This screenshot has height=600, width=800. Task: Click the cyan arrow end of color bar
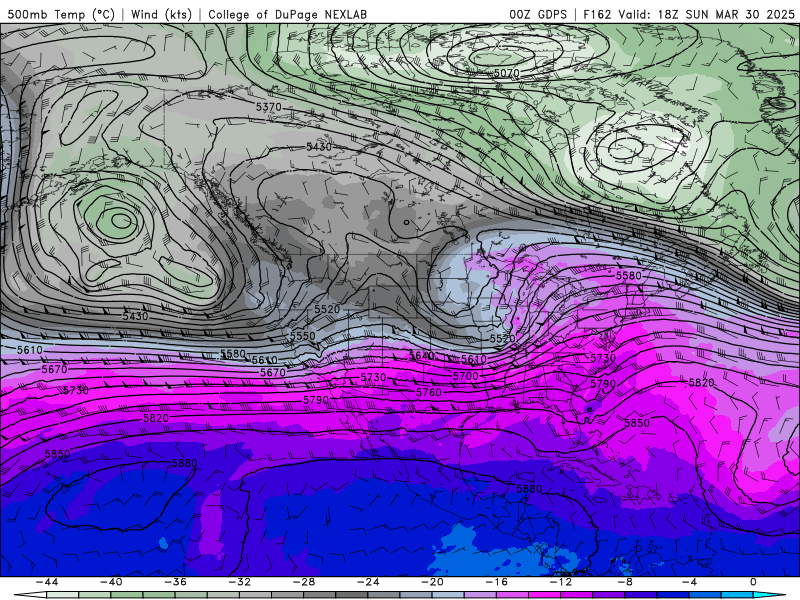768,595
